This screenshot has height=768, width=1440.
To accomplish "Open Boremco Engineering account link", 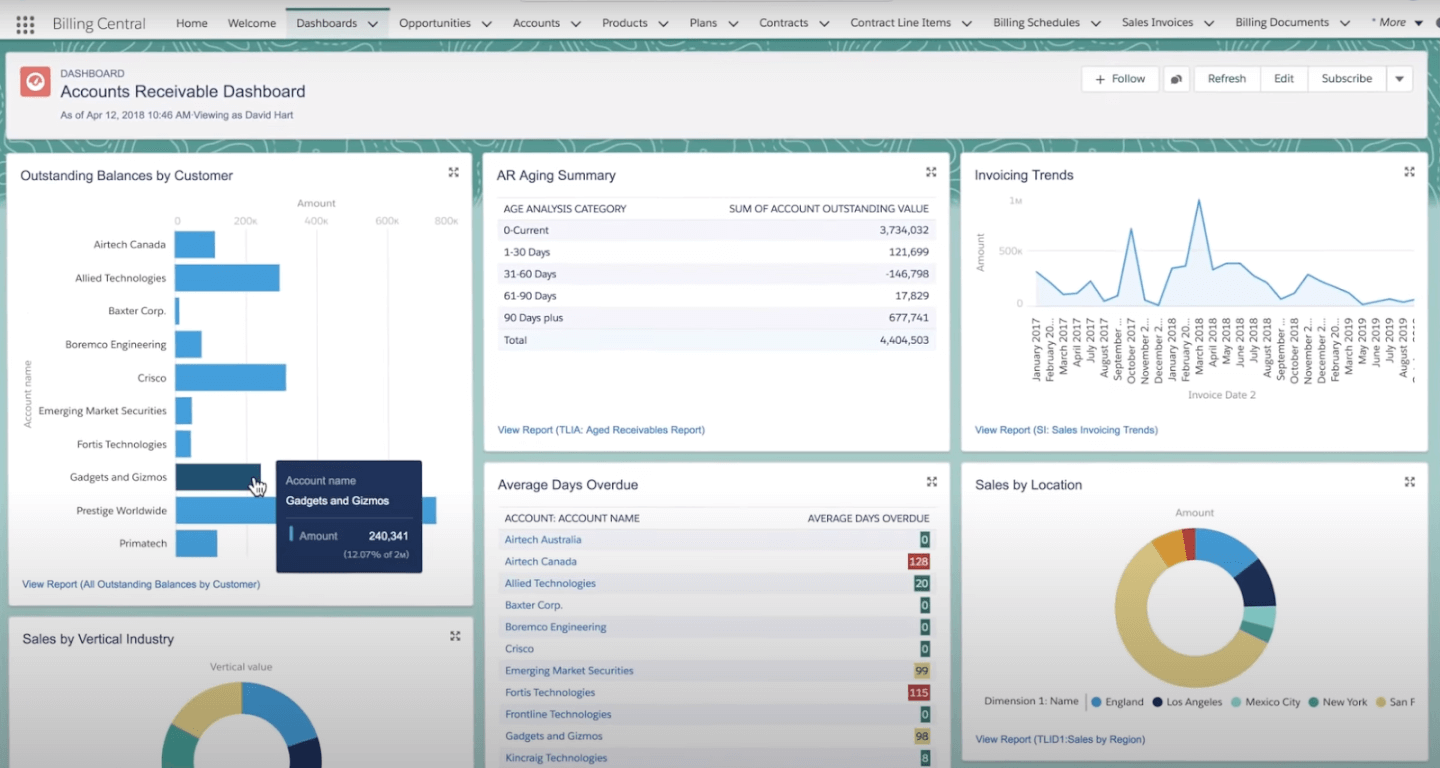I will (556, 628).
